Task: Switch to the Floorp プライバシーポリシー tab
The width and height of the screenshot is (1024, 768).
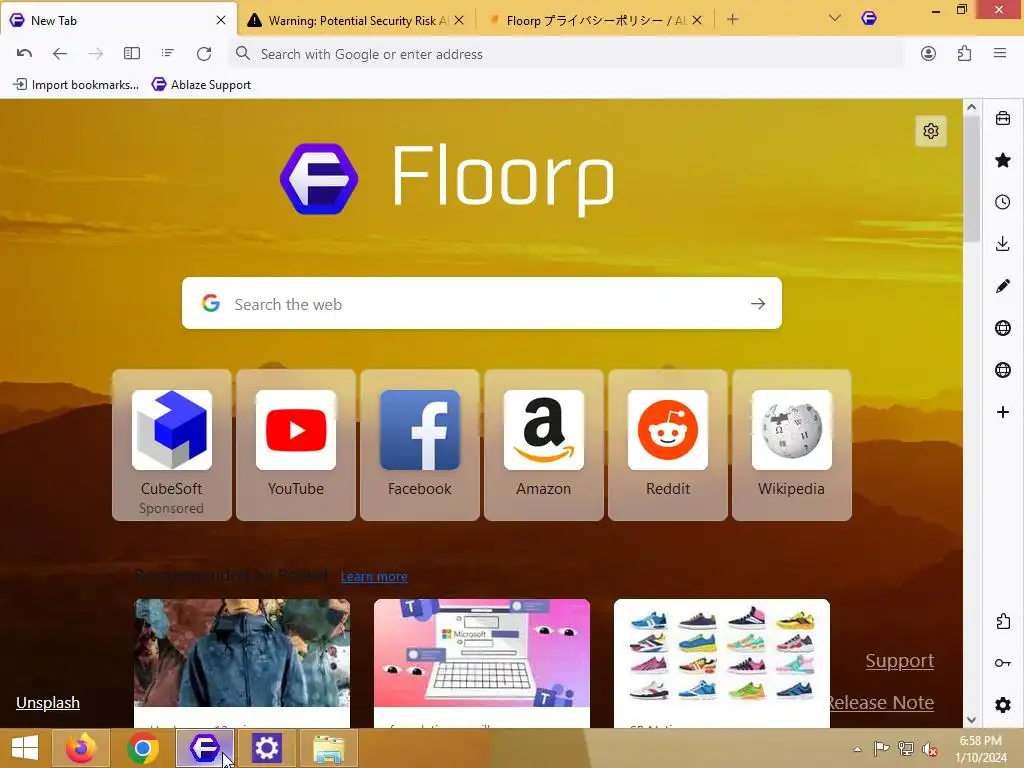Action: 594,20
